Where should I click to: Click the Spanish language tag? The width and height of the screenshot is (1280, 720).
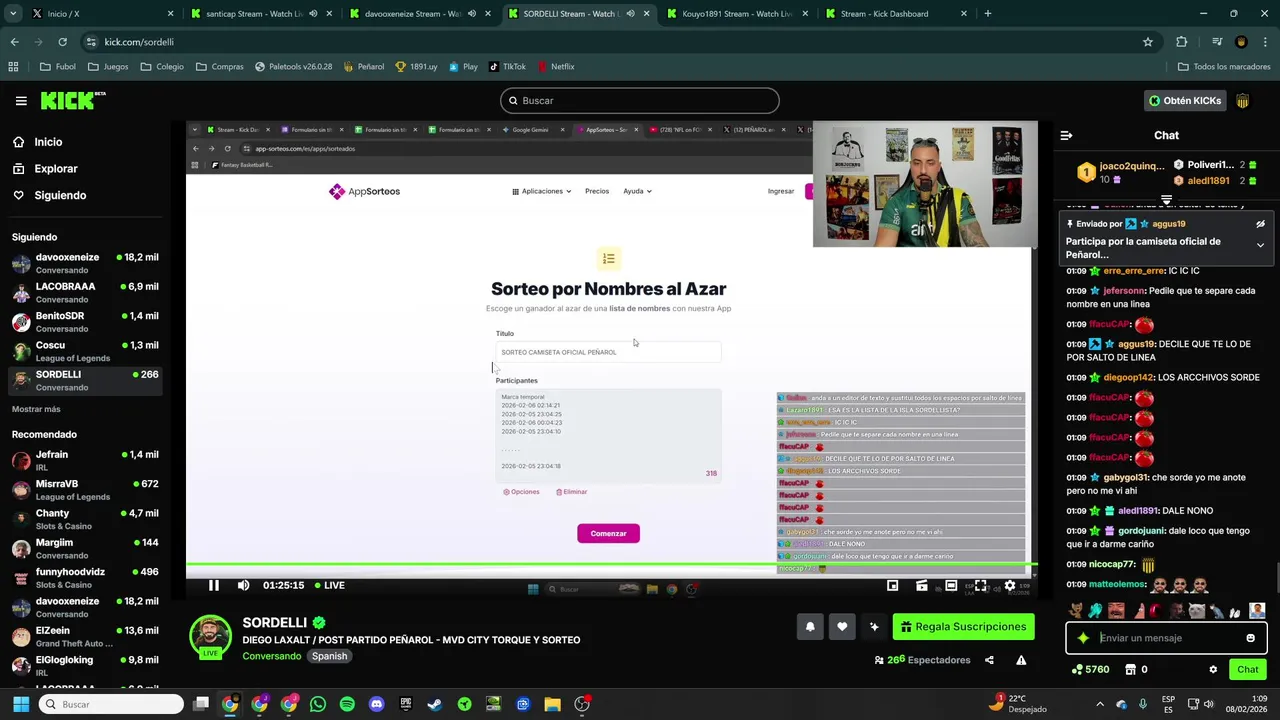click(x=329, y=656)
